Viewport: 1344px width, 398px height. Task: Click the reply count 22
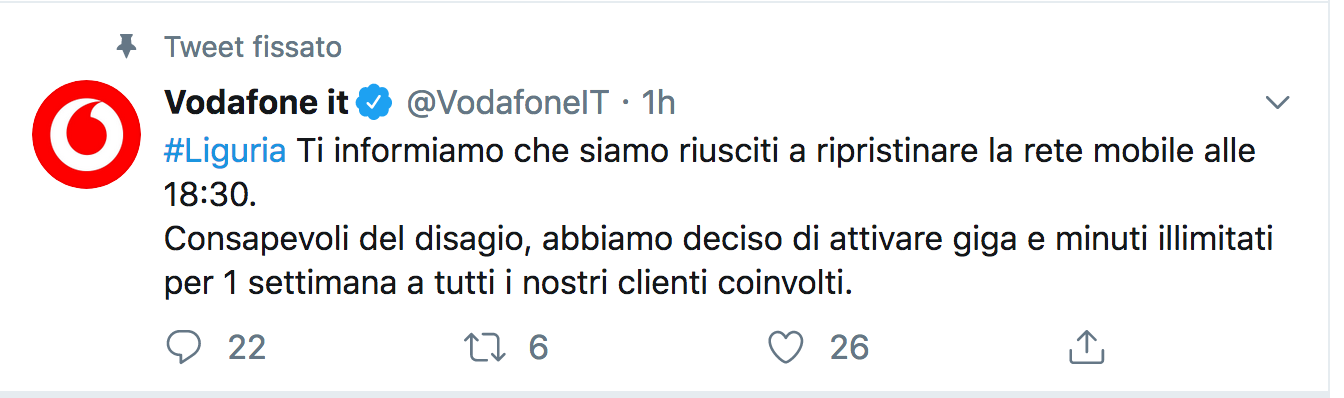coord(247,347)
